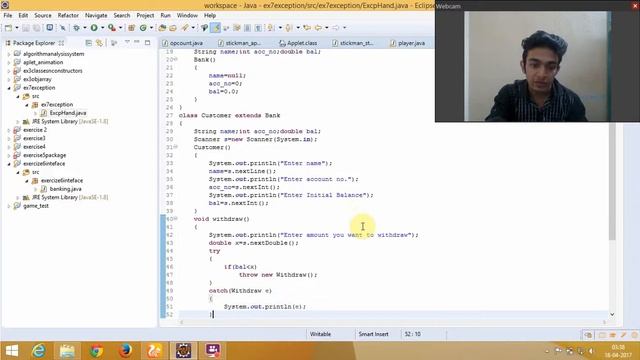Image resolution: width=640 pixels, height=360 pixels.
Task: Click the green Run button in toolbar
Action: click(x=94, y=28)
